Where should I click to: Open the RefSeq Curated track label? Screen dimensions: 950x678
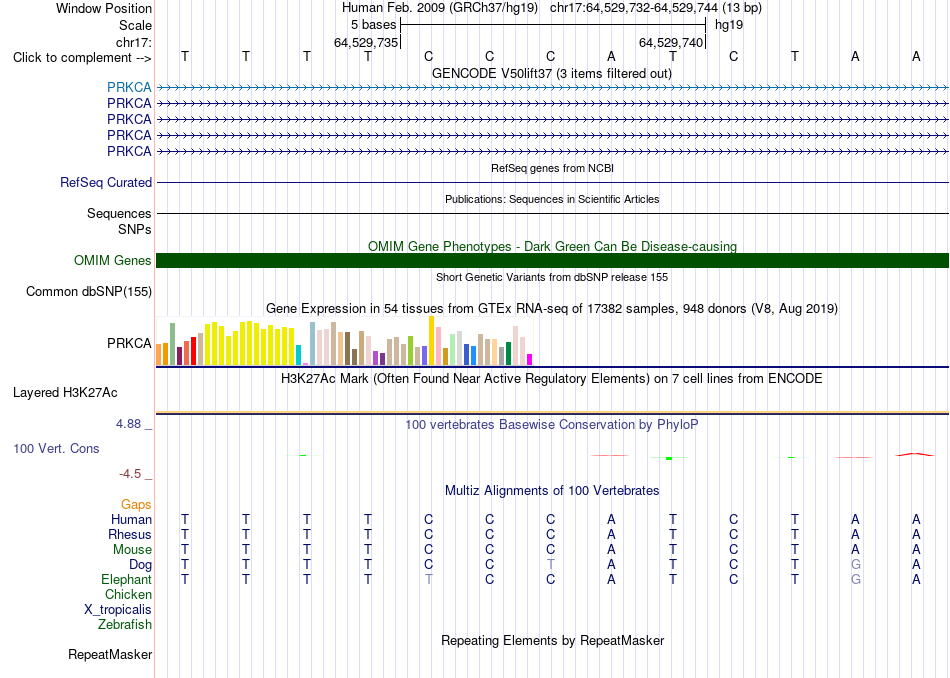106,182
